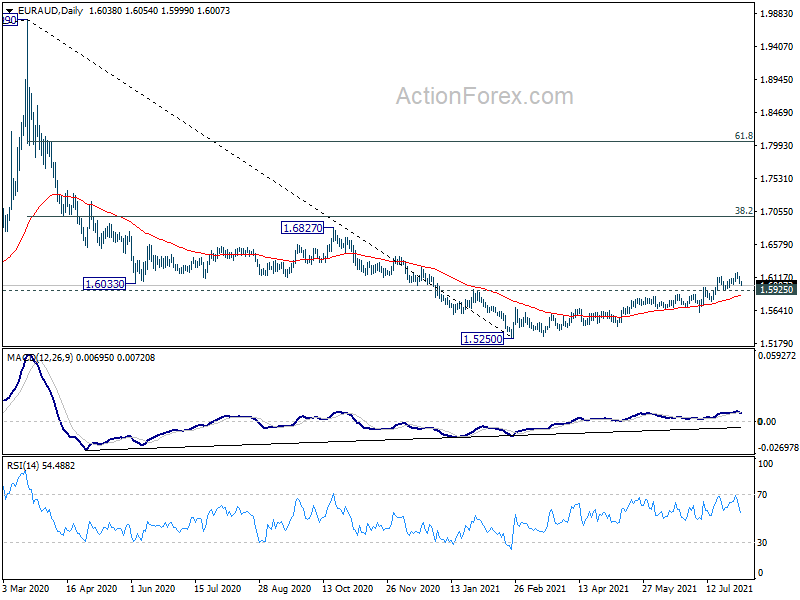Click the partial 90 label at top-left
Viewport: 800px width, 600px height.
pos(10,20)
